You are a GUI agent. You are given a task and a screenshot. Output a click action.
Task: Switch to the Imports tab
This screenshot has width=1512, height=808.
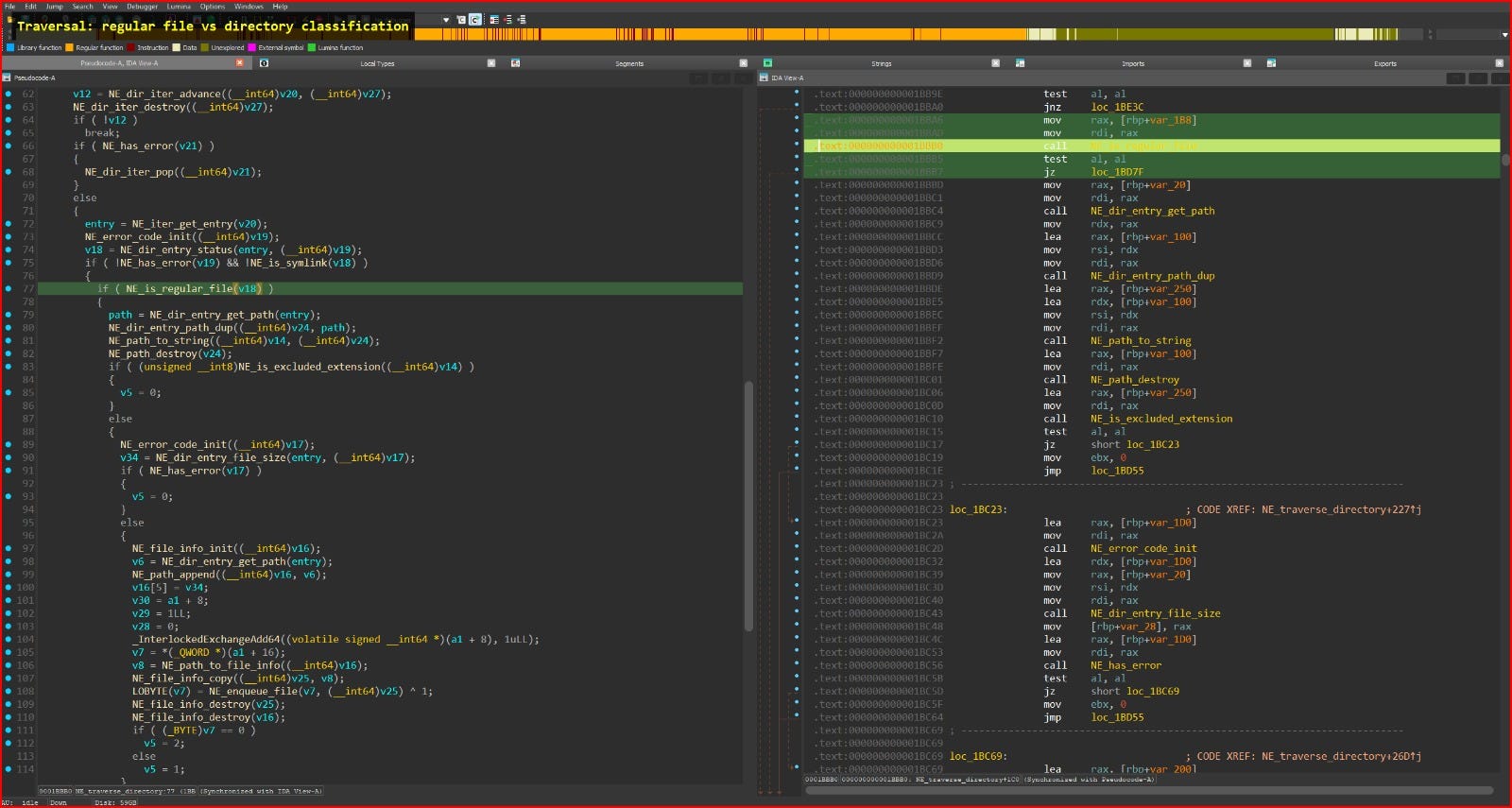(1133, 63)
